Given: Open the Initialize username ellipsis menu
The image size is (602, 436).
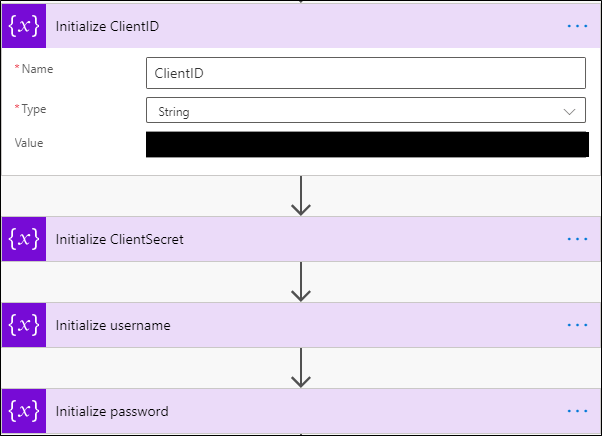Looking at the screenshot, I should pyautogui.click(x=577, y=325).
